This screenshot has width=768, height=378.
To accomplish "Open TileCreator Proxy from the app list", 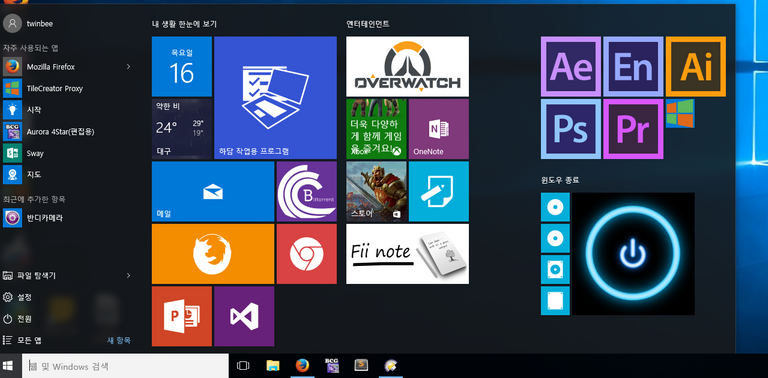I will click(x=69, y=88).
